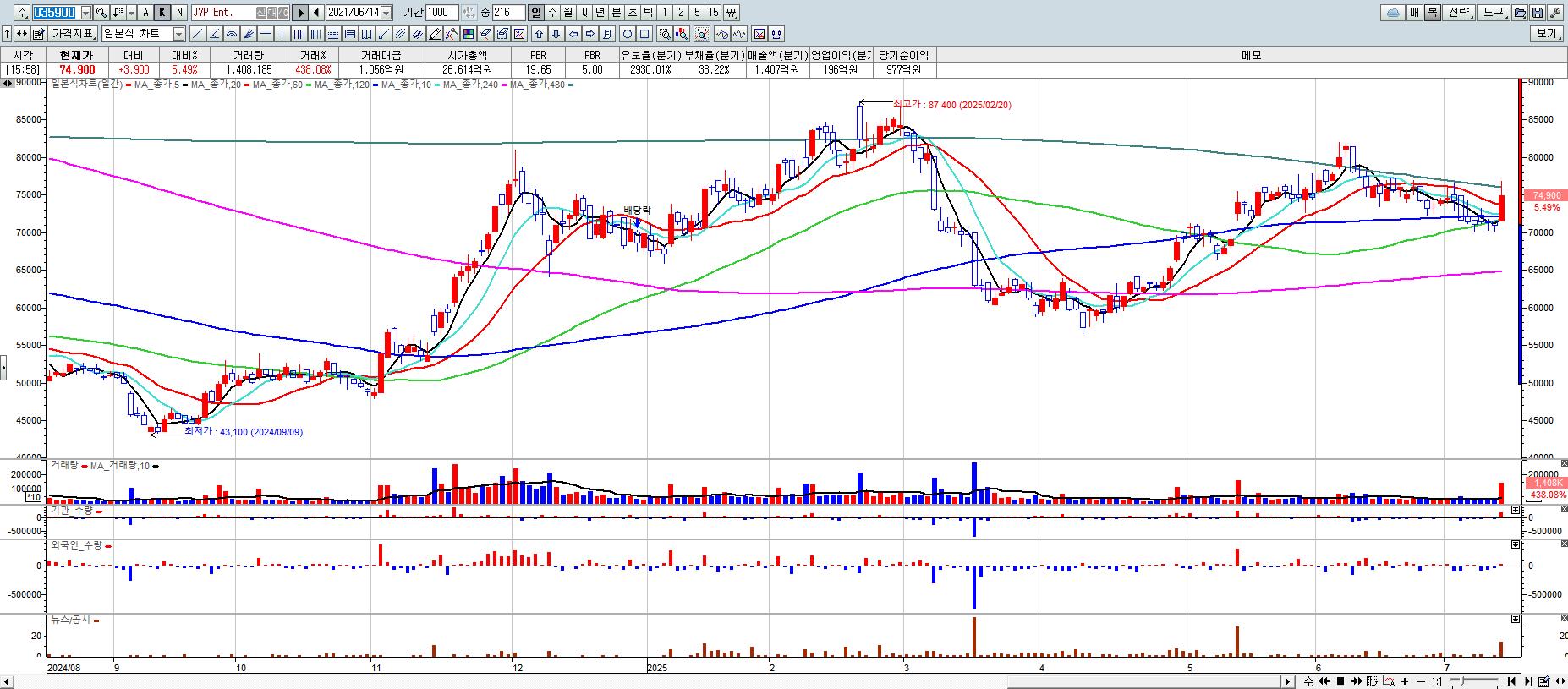Click the rewind double arrow in bottom bar
The image size is (1568, 689).
pos(1324,681)
